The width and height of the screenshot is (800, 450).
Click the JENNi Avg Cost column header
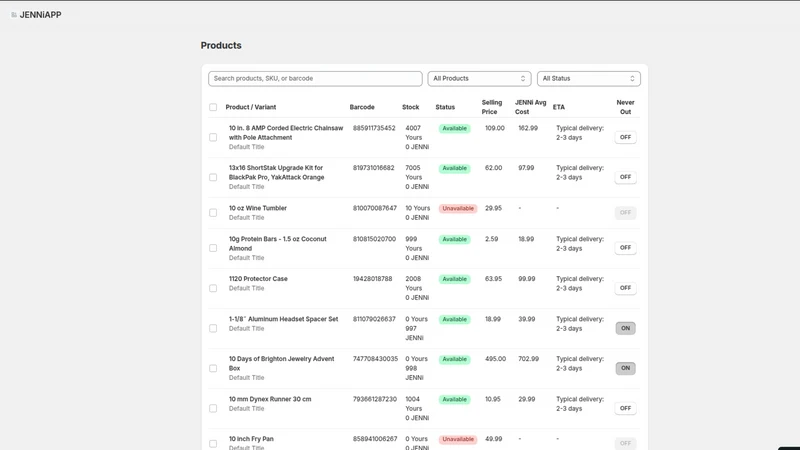[530, 107]
